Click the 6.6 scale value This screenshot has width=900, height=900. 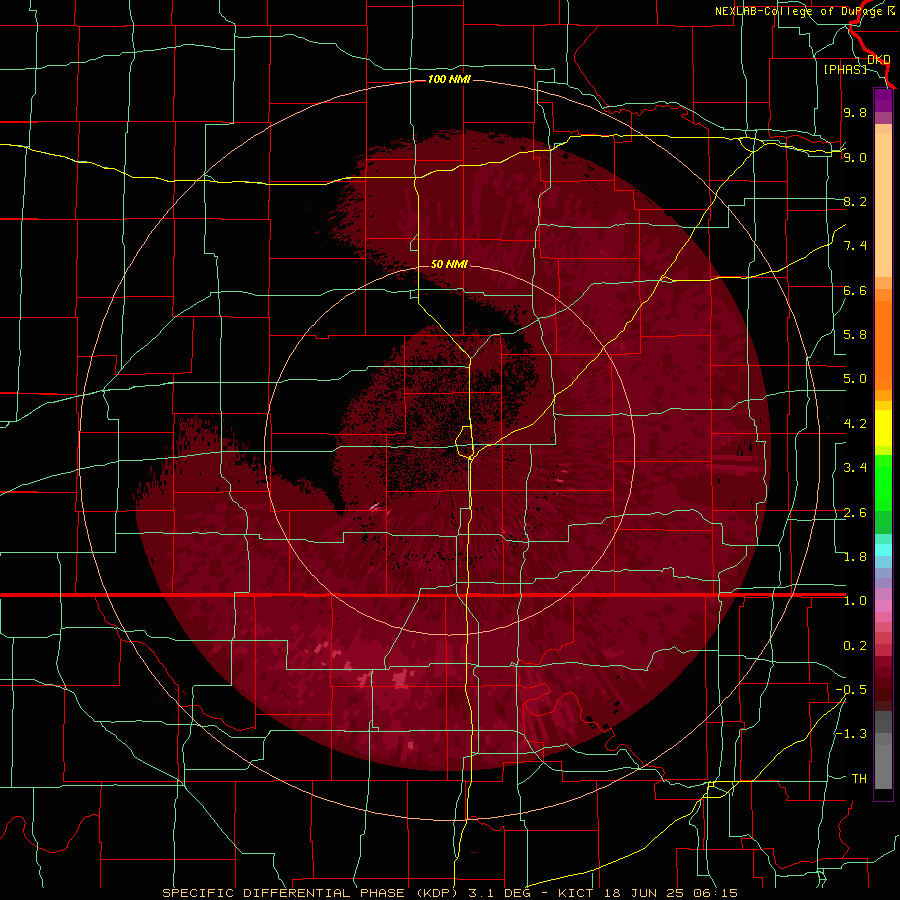click(x=855, y=290)
